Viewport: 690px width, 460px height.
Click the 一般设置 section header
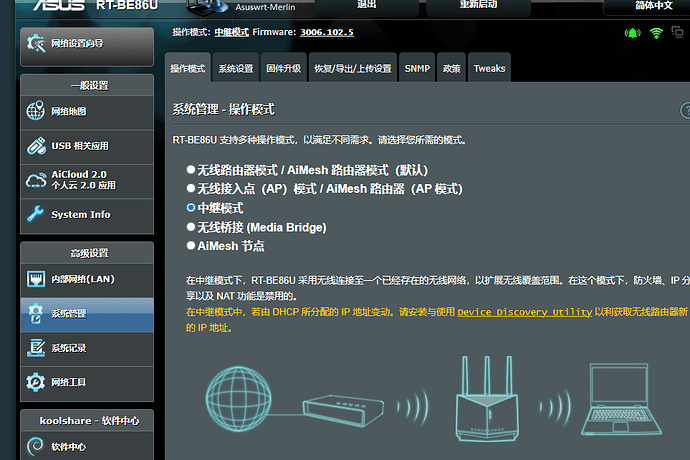point(89,85)
